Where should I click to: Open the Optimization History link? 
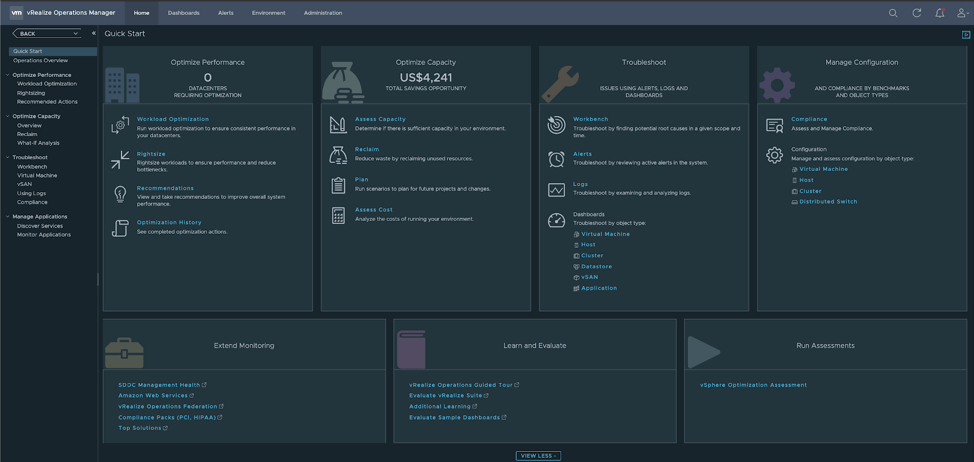tap(169, 222)
